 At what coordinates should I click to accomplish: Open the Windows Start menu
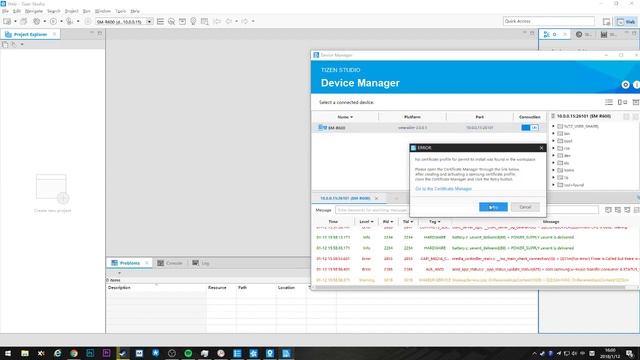pos(8,353)
